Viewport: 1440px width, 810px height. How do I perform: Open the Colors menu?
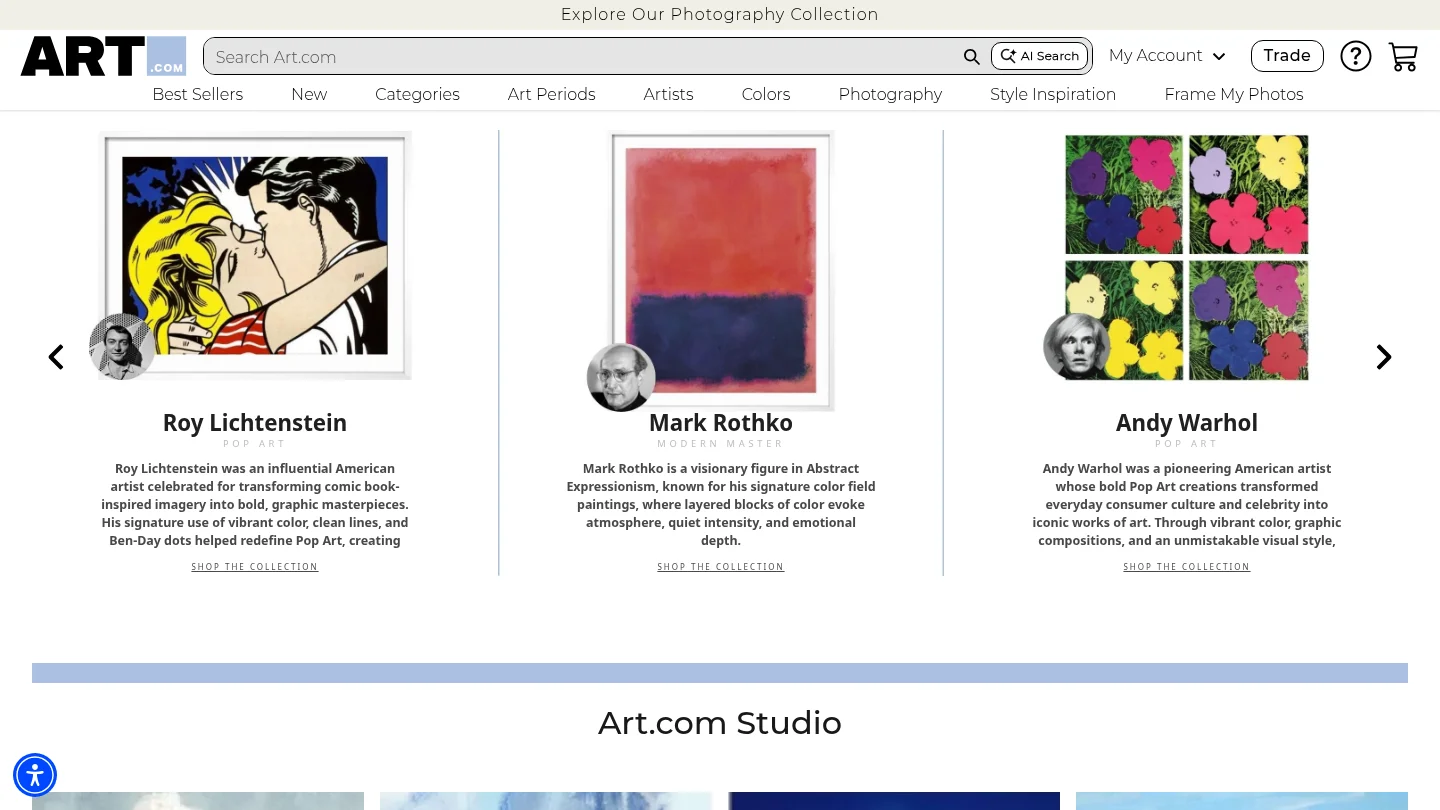(x=766, y=94)
